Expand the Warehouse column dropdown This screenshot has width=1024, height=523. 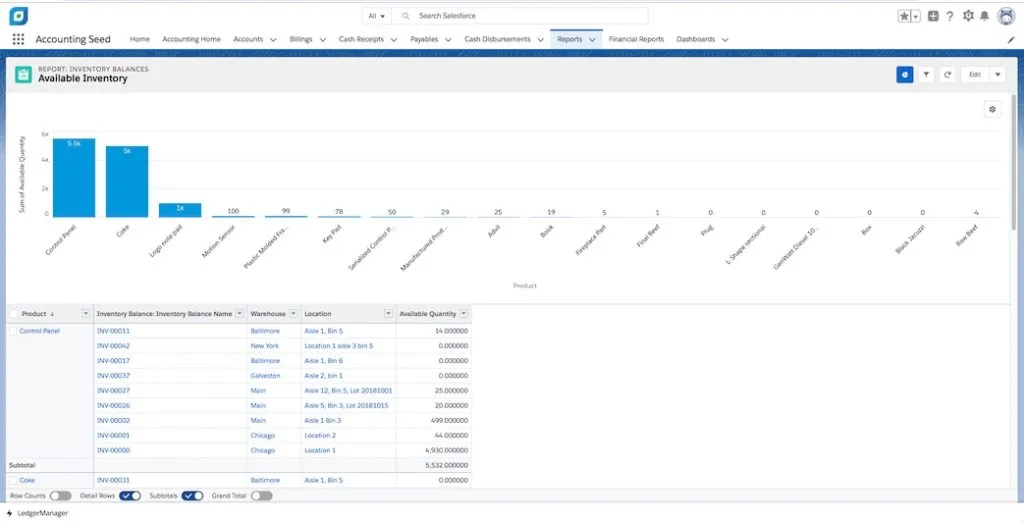tap(293, 314)
